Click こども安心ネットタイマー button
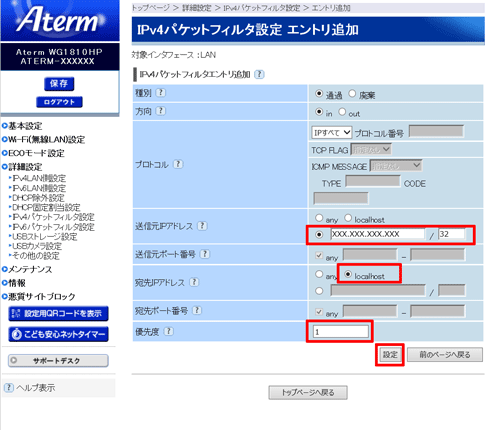The height and width of the screenshot is (430, 500). click(58, 334)
